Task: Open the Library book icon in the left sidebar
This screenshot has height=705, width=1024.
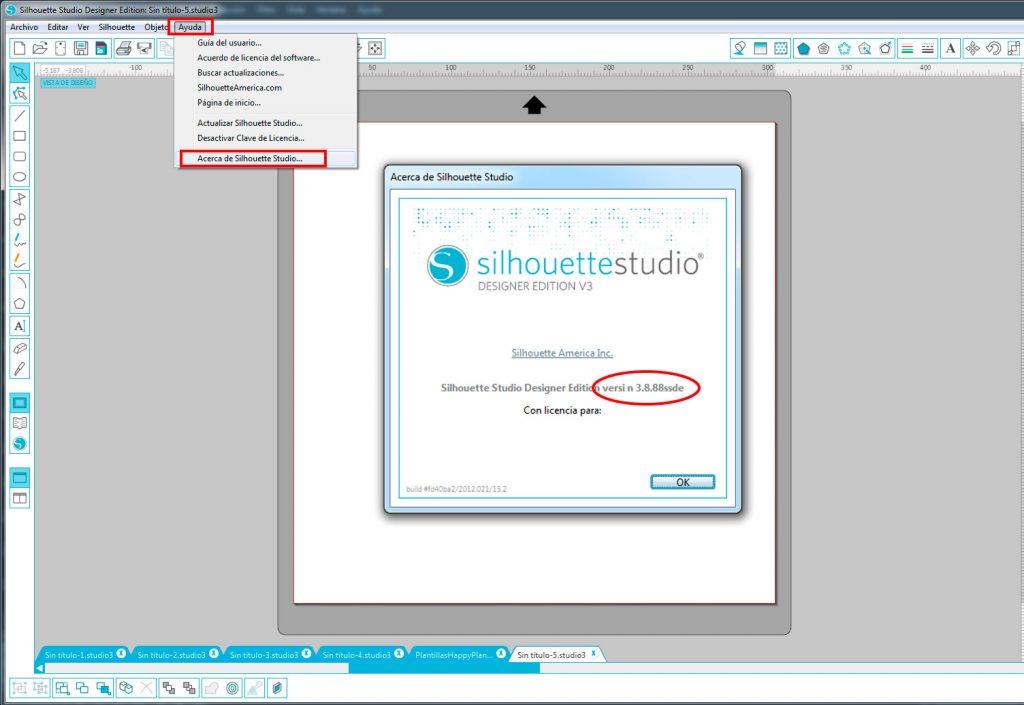Action: [x=20, y=423]
